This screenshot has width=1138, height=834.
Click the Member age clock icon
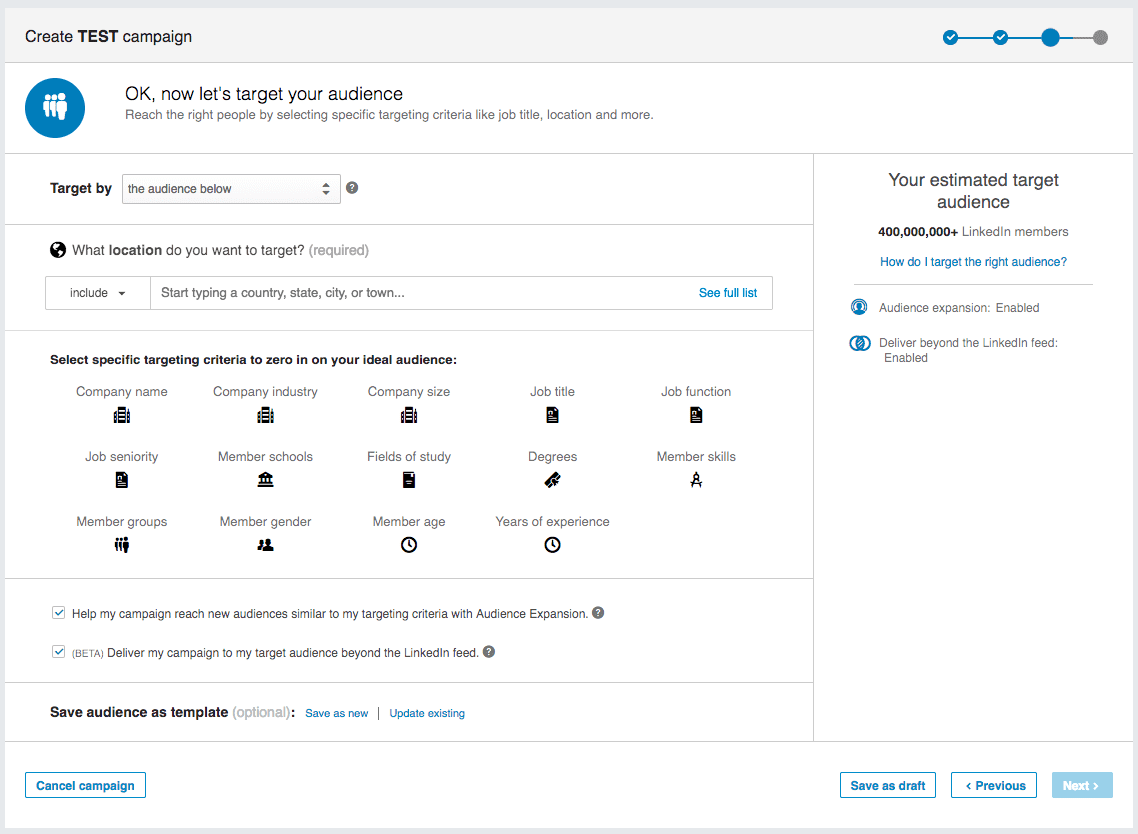coord(409,545)
